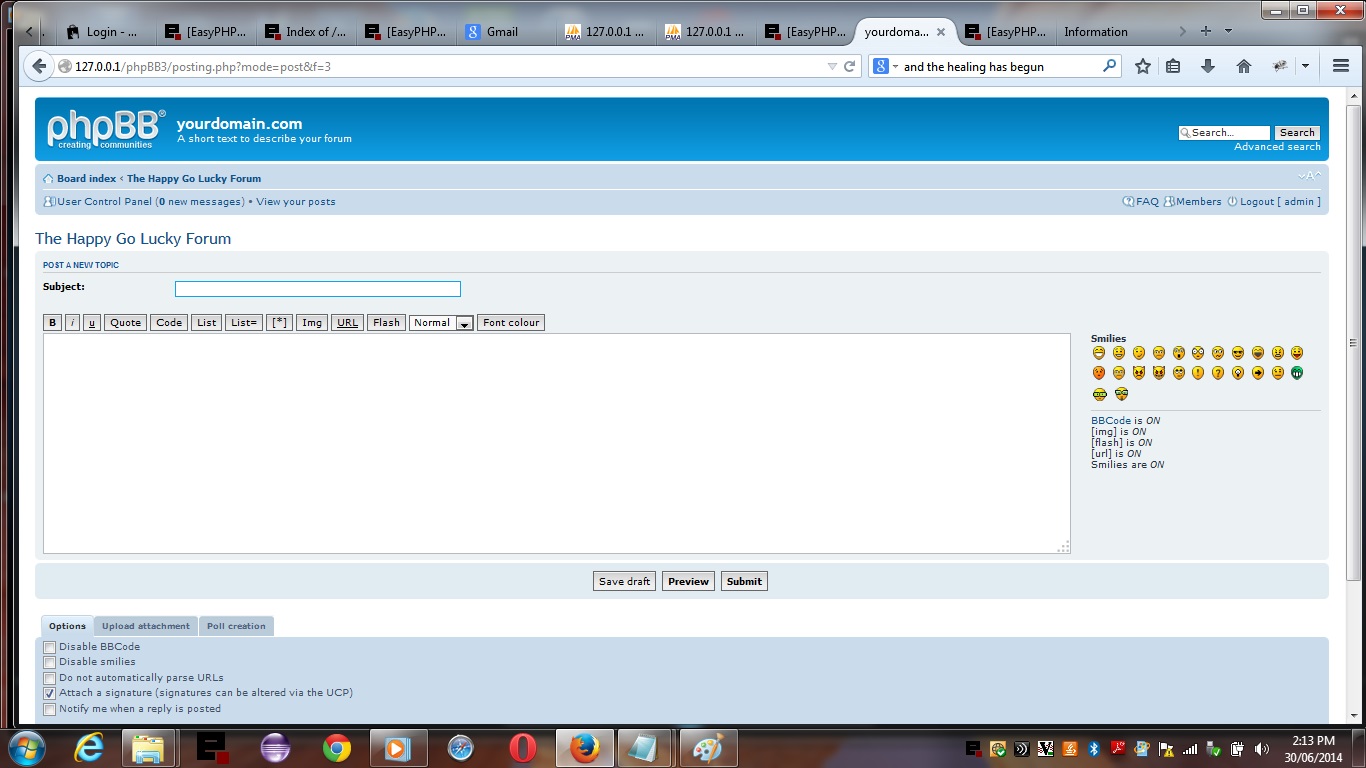Viewport: 1366px width, 768px height.
Task: Go to Firefox home page icon
Action: click(1244, 66)
